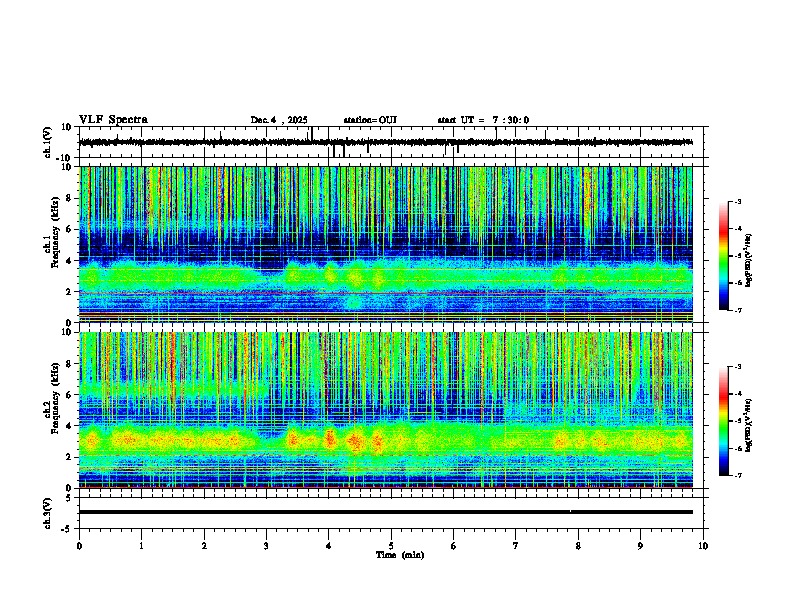Screen dimensions: 792x612
Task: Click the "4" kHz tick on ch.2 spectrogram
Action: [69, 426]
